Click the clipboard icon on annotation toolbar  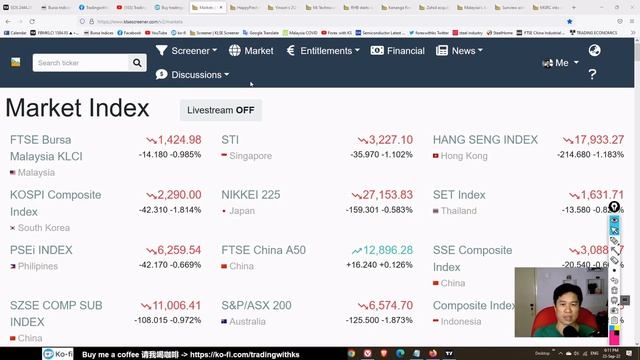614,320
